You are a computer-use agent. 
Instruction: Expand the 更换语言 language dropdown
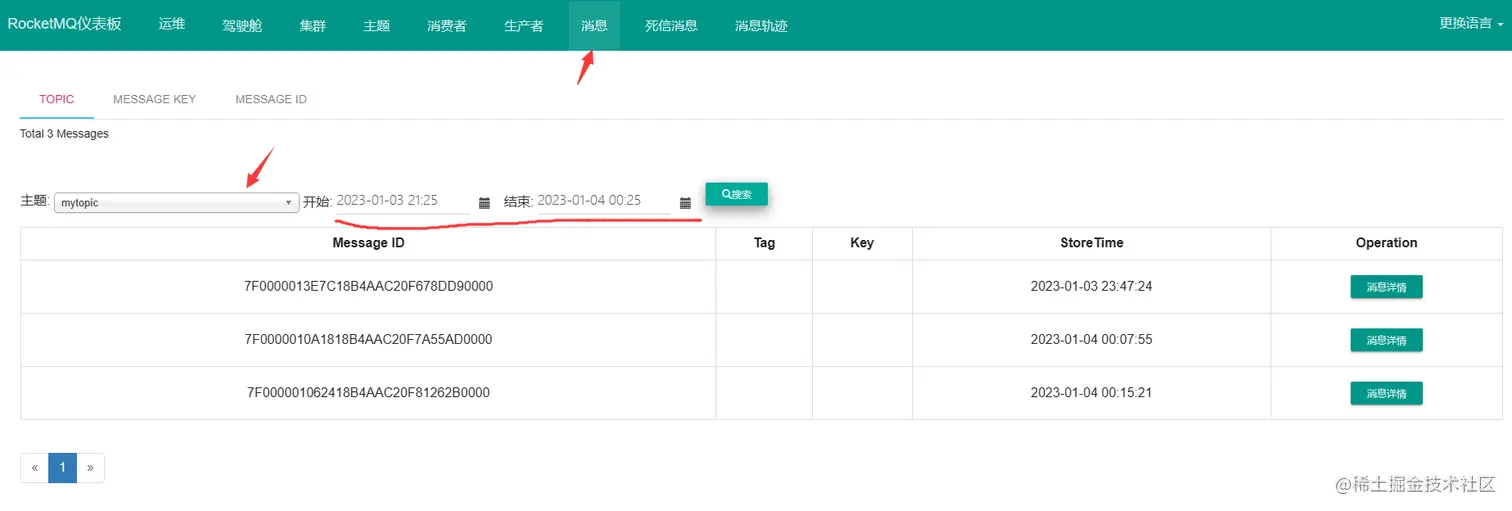1471,24
